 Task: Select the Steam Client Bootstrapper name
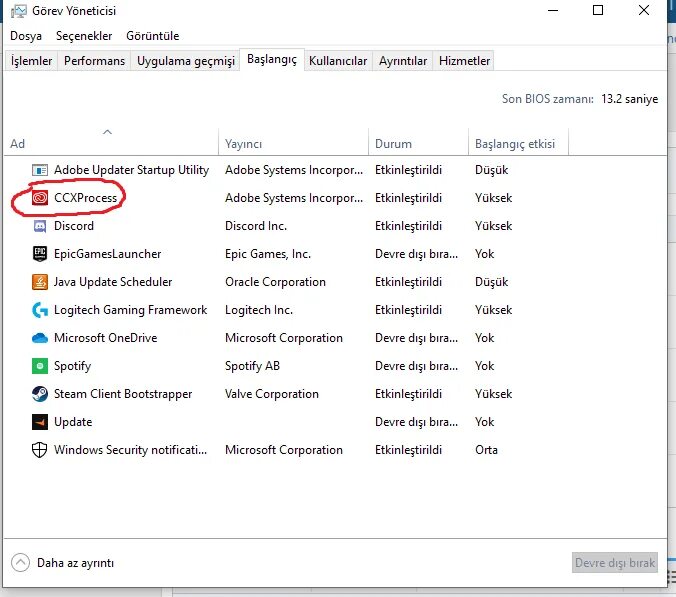pyautogui.click(x=123, y=394)
